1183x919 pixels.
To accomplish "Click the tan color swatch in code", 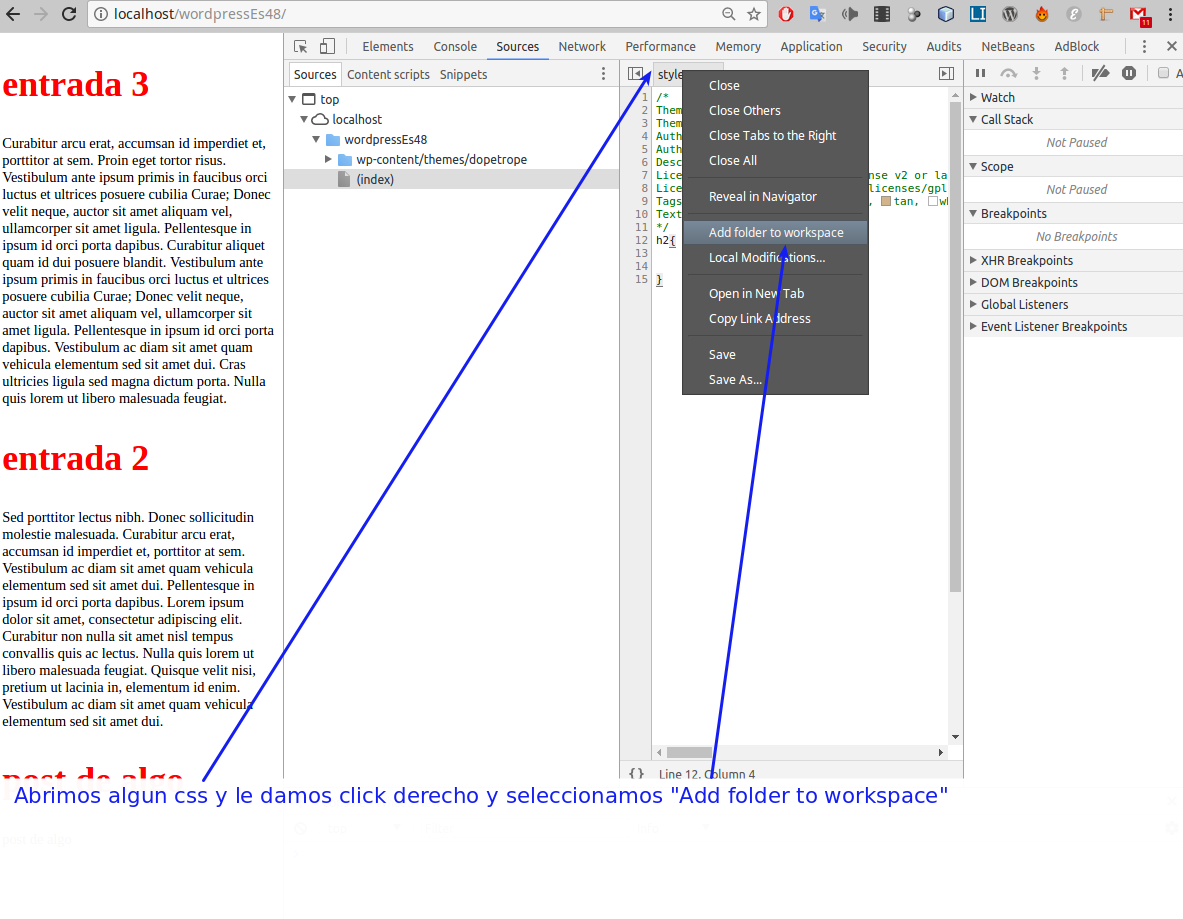I will (x=886, y=201).
